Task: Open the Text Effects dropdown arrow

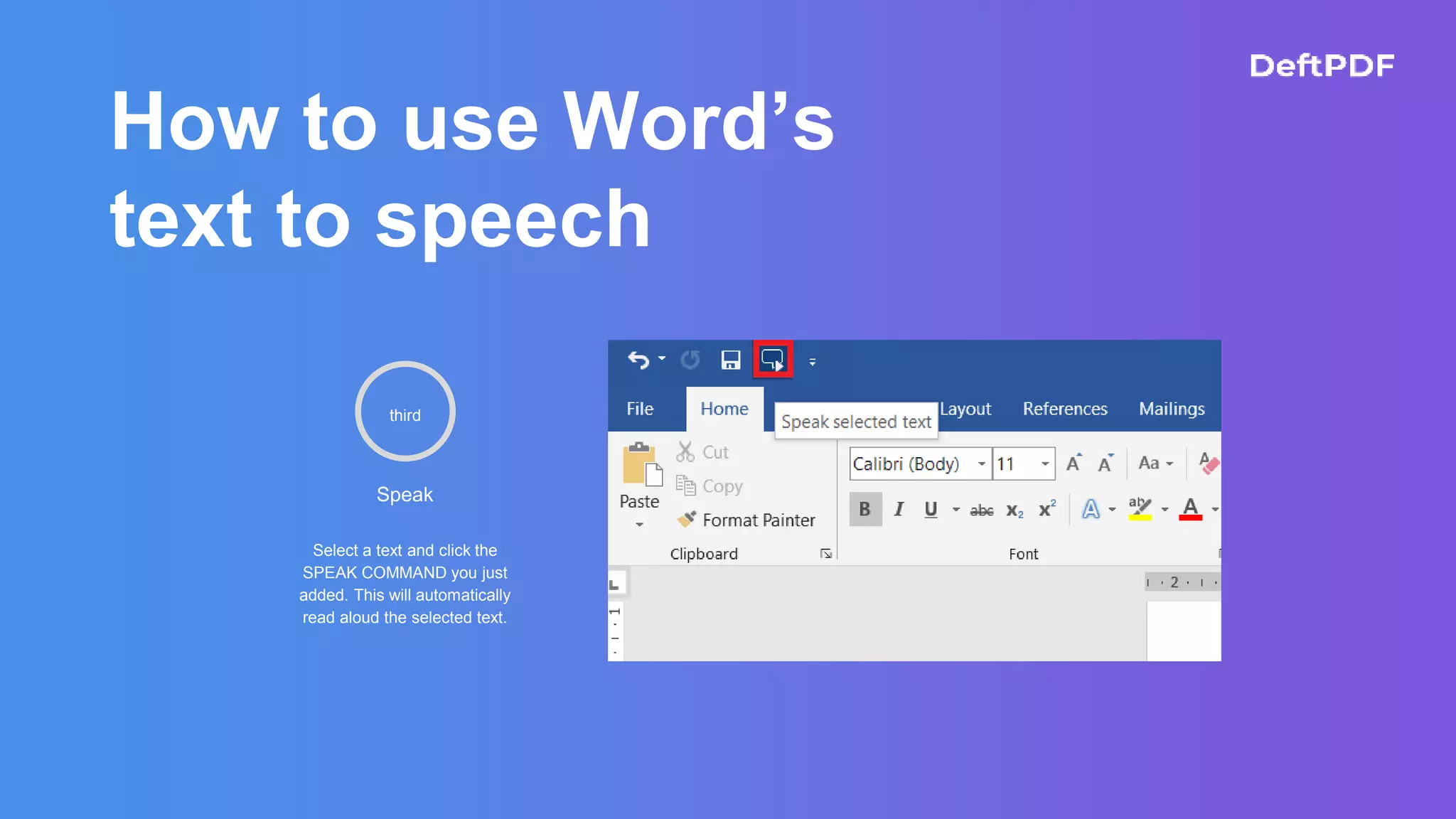Action: click(1112, 510)
